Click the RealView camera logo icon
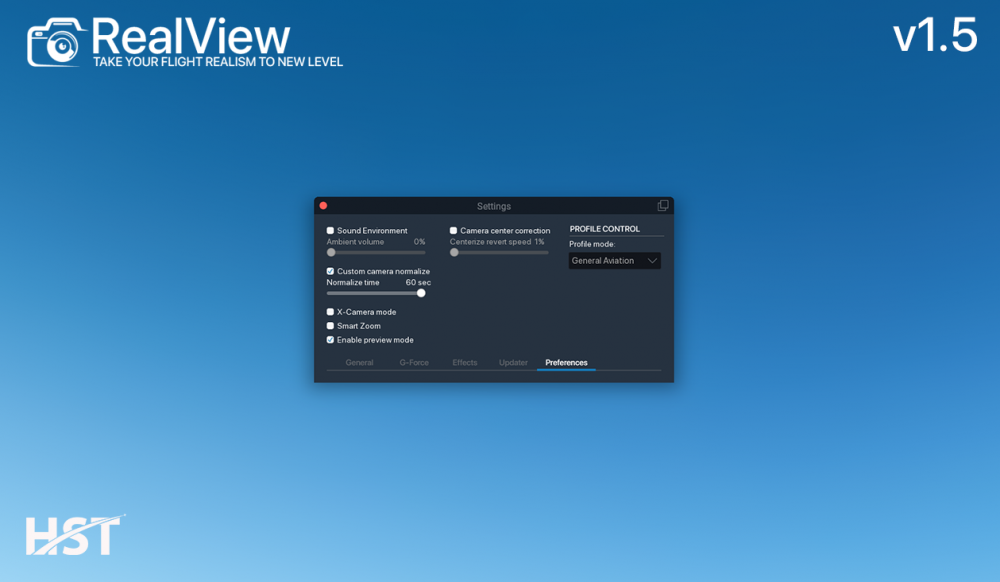 tap(56, 43)
